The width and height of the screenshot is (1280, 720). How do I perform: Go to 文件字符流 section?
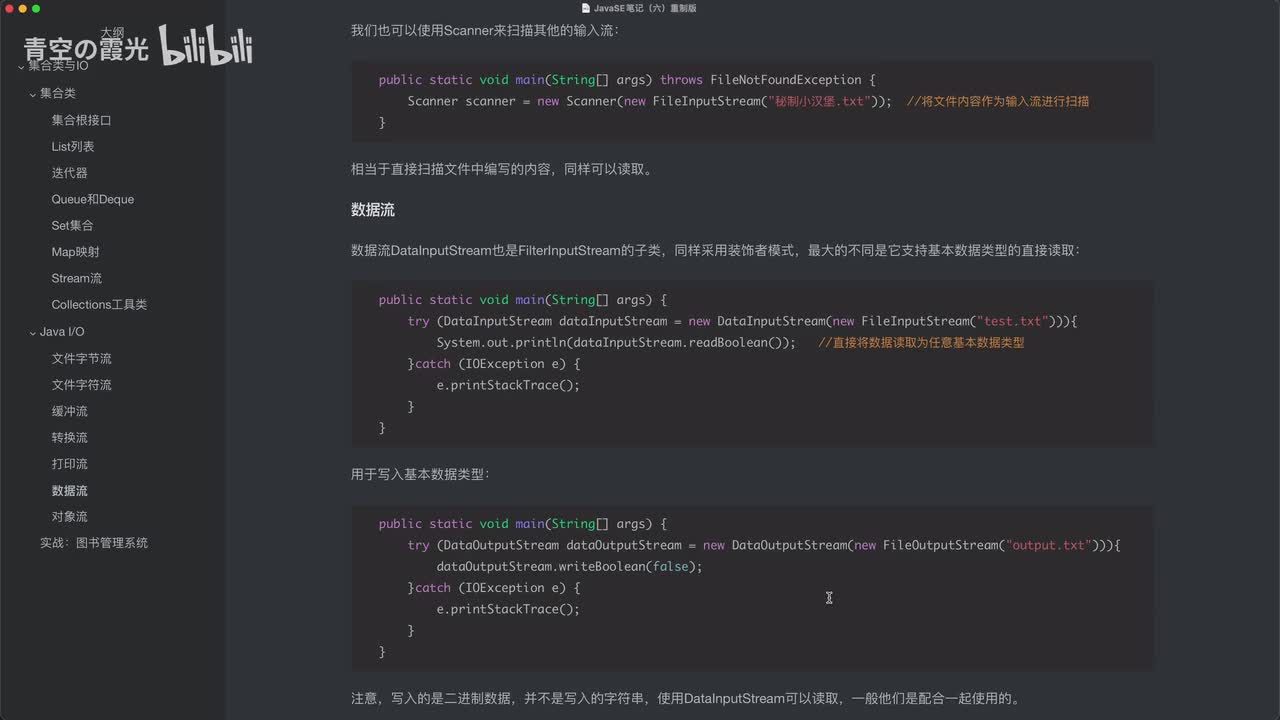(x=81, y=385)
